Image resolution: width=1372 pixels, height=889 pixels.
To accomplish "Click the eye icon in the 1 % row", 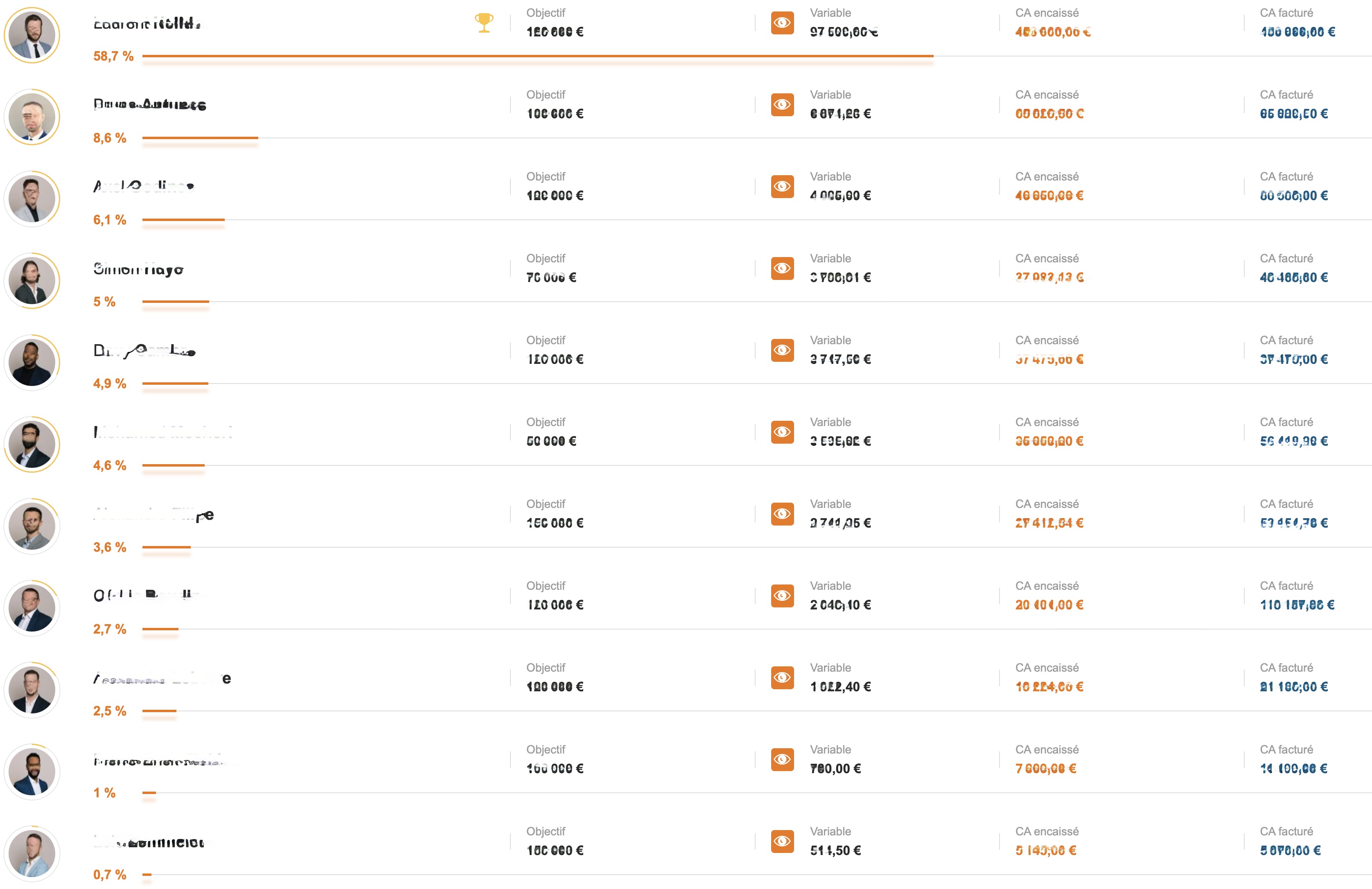I will coord(782,760).
